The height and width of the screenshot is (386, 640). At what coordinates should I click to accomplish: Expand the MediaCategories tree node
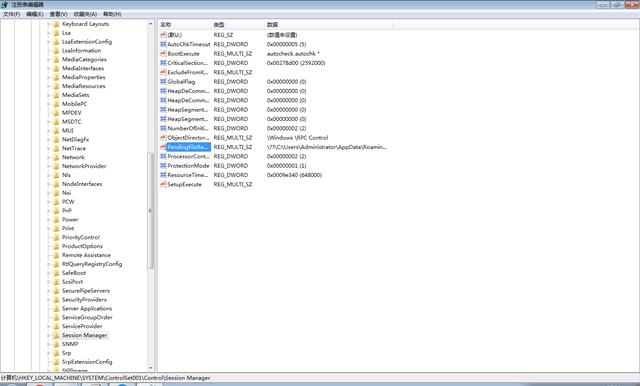pos(49,60)
